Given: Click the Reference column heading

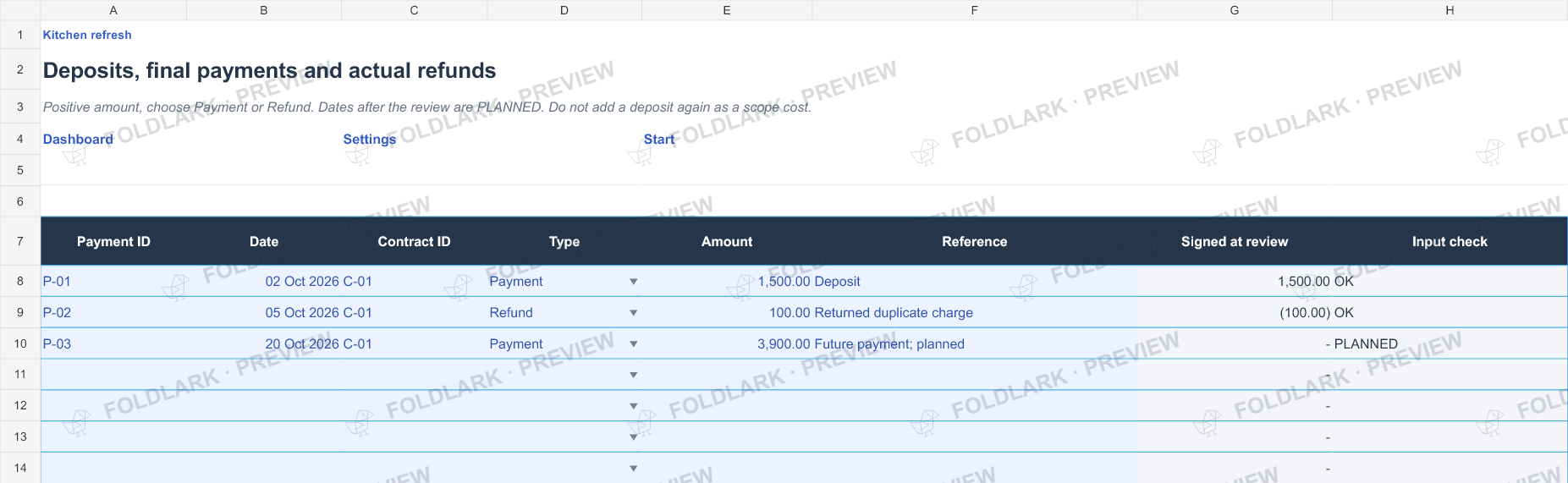Looking at the screenshot, I should 974,241.
